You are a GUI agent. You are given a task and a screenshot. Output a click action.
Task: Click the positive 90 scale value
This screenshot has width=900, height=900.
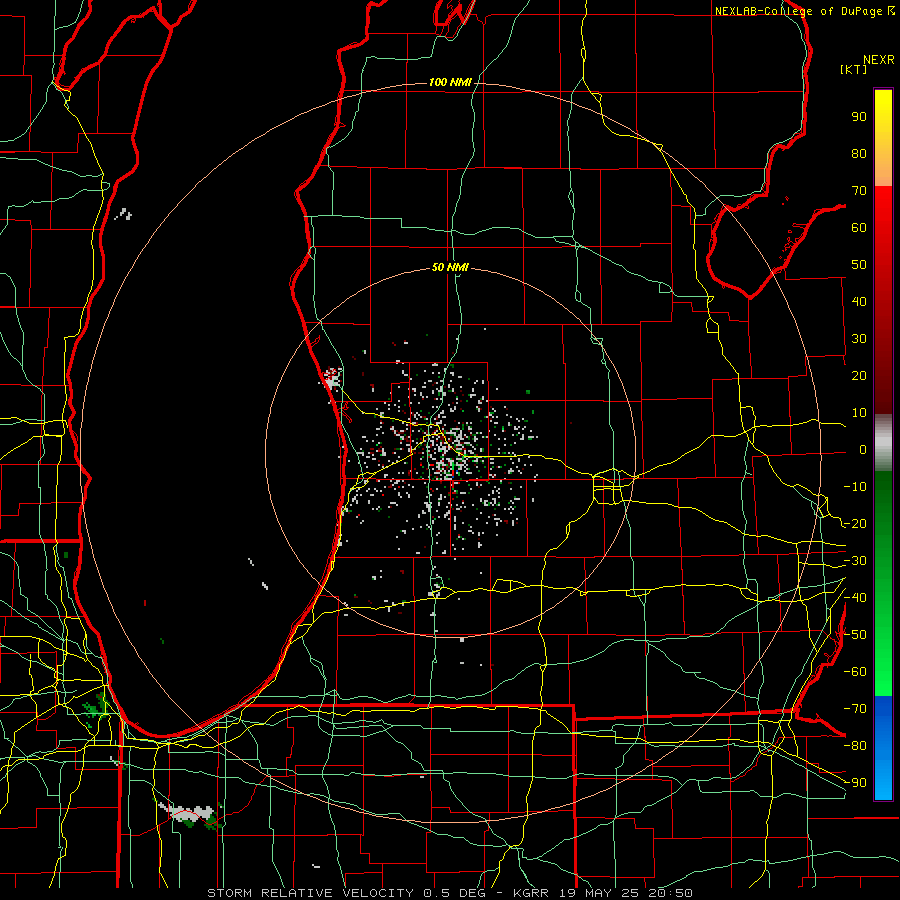pos(859,117)
